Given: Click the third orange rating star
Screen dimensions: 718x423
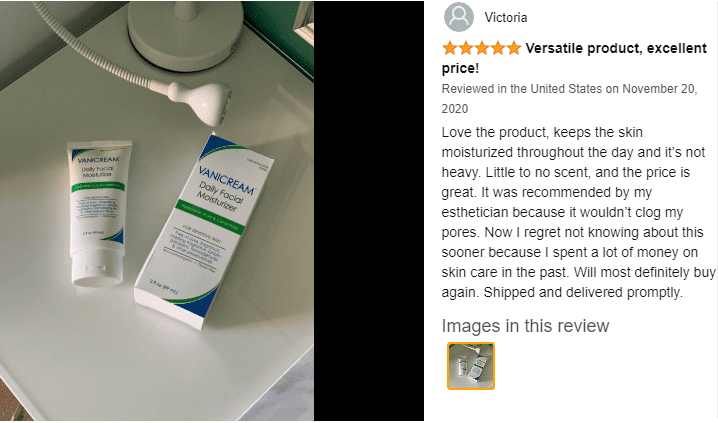Looking at the screenshot, I should tap(482, 48).
